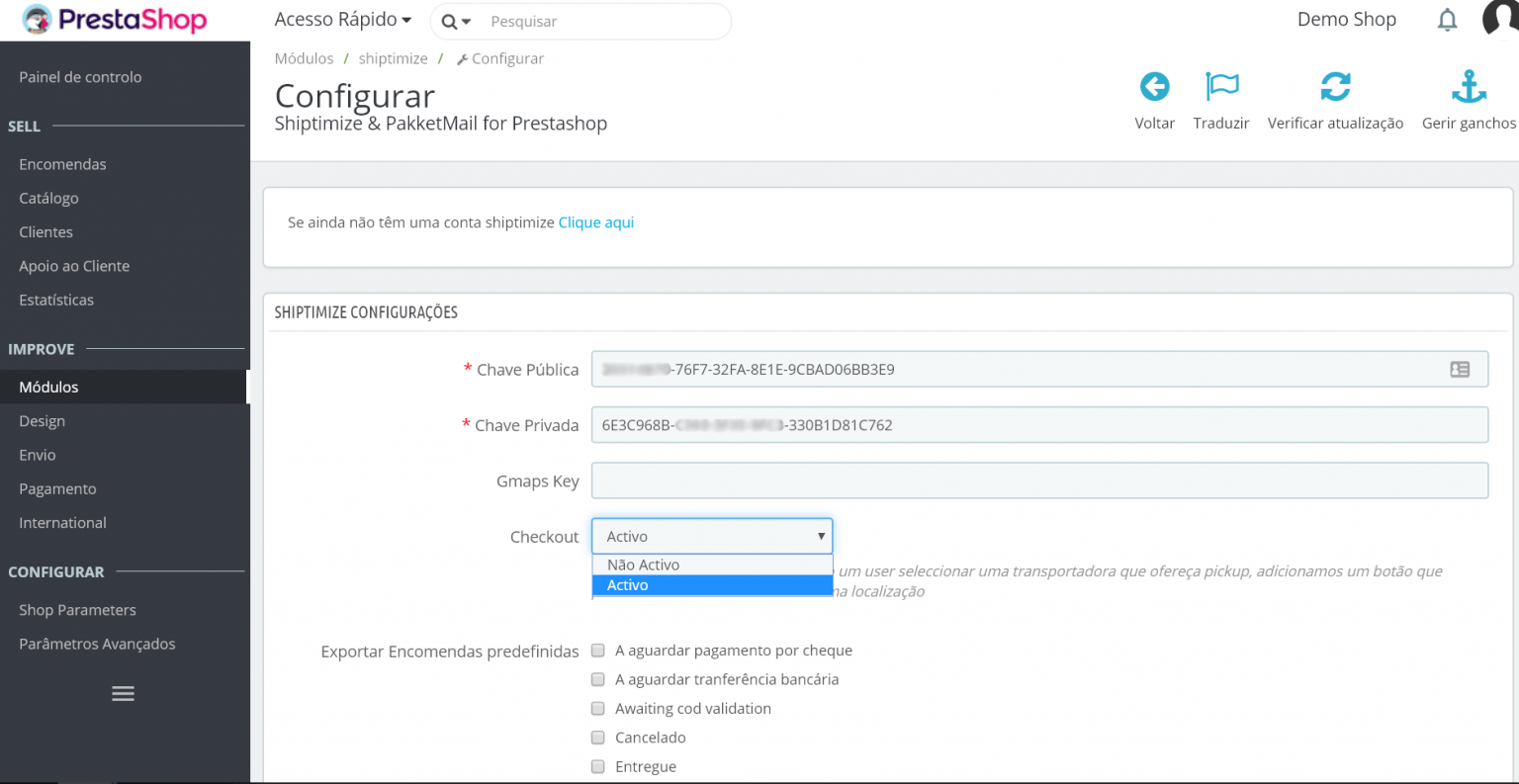Check 'A aguardar pagamento por cheque'
1519x784 pixels.
[597, 651]
